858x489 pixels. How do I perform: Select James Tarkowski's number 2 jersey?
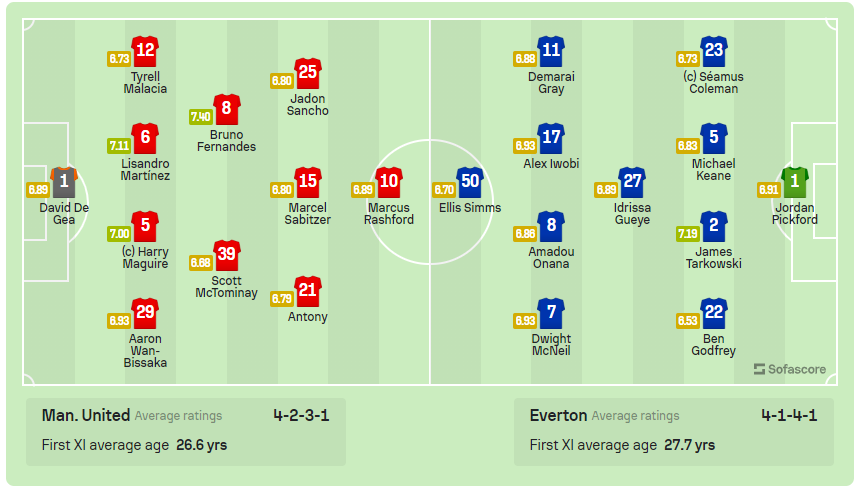[713, 226]
